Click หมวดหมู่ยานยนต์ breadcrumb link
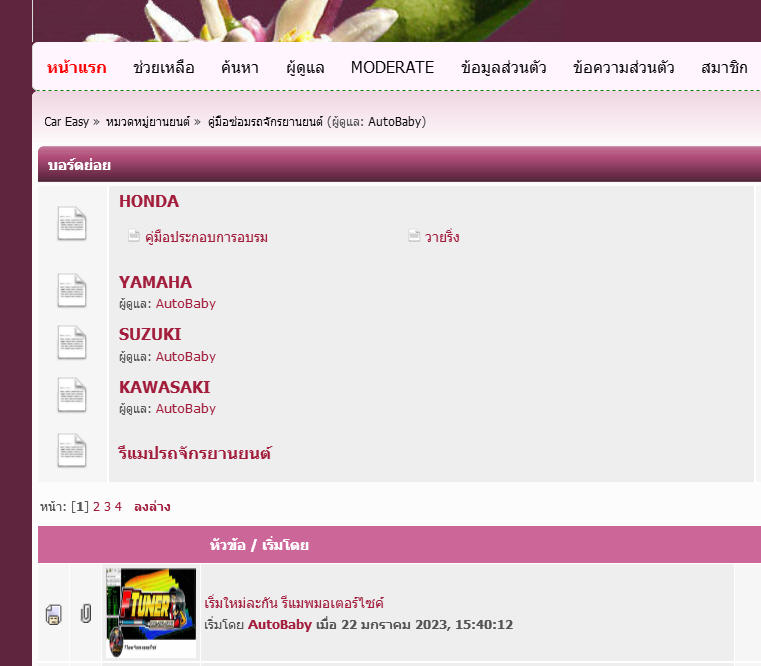The image size is (761, 666). click(x=148, y=121)
